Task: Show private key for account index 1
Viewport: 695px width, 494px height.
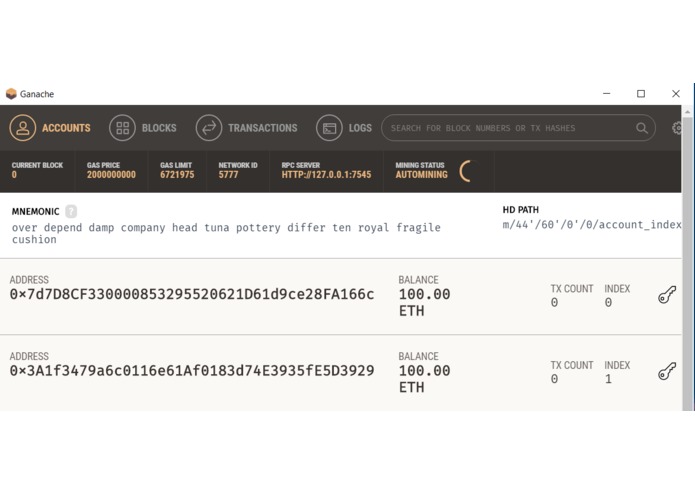Action: coord(667,371)
